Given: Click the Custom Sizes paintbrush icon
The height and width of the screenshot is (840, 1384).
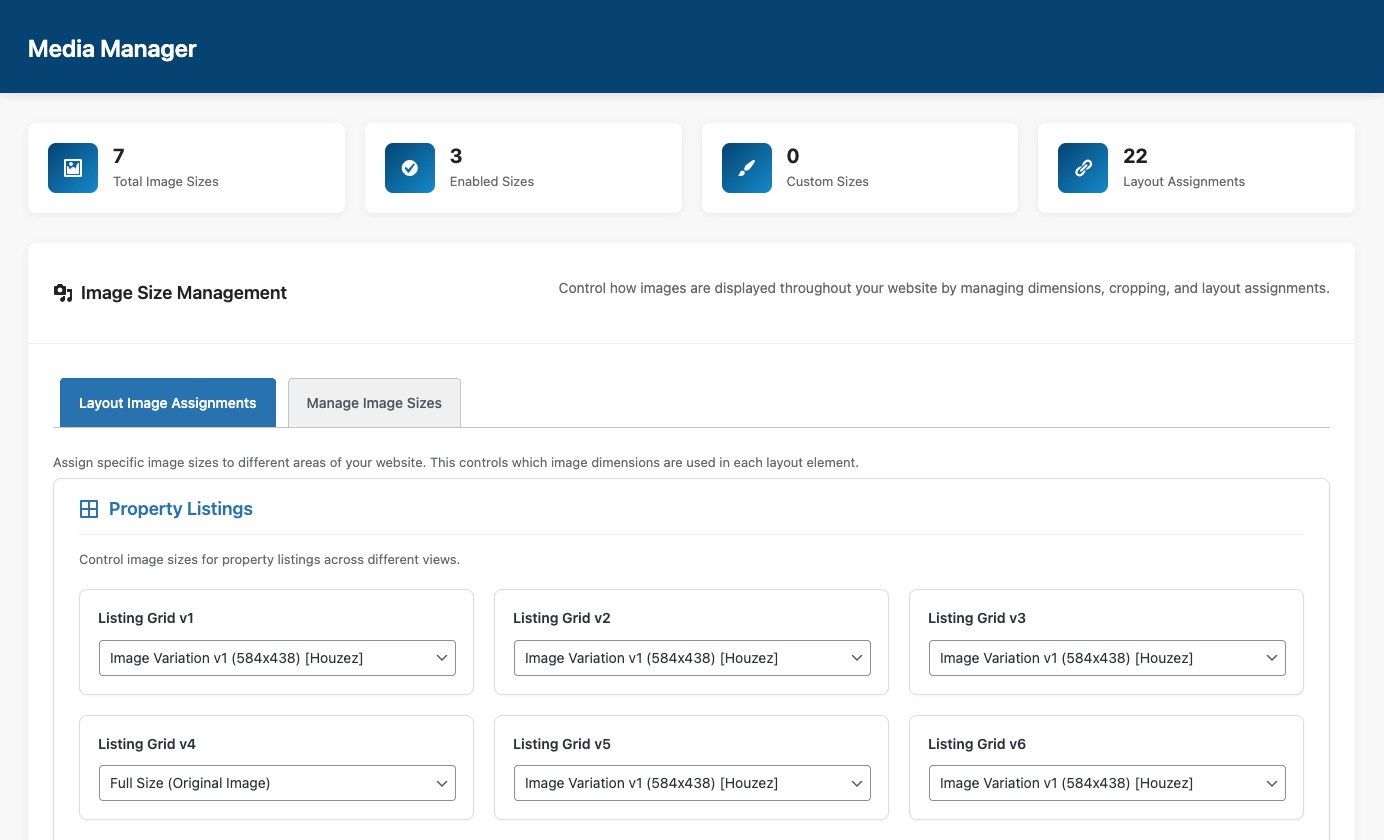Looking at the screenshot, I should [x=747, y=168].
